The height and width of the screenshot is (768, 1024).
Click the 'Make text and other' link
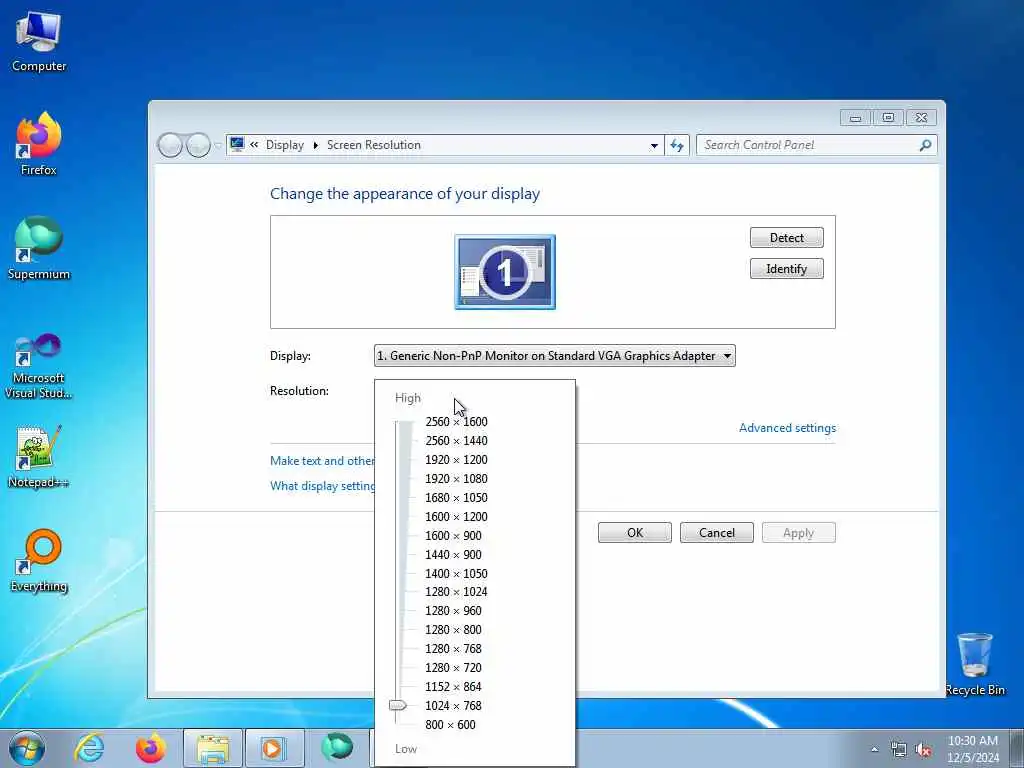point(322,460)
